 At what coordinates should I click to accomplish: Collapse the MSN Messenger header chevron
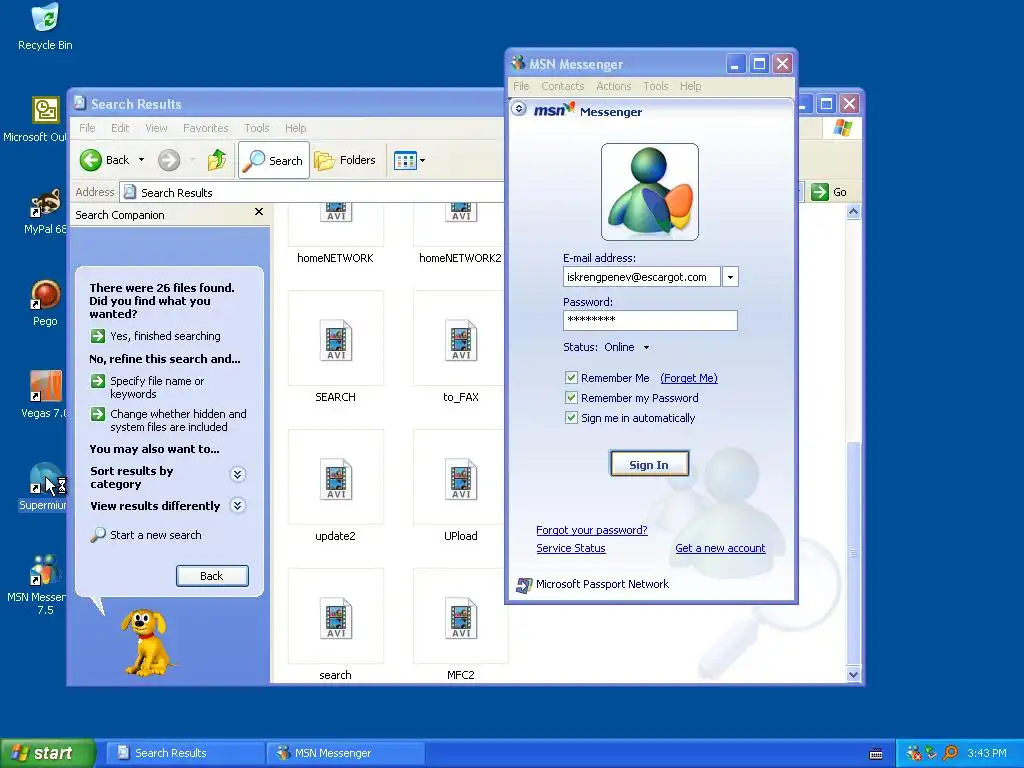(x=519, y=108)
